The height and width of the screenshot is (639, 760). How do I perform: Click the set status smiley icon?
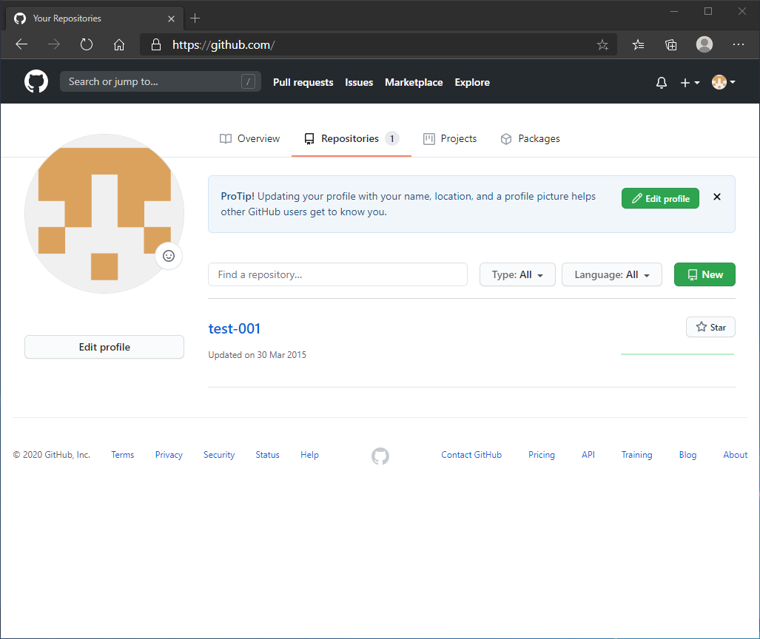coord(169,256)
